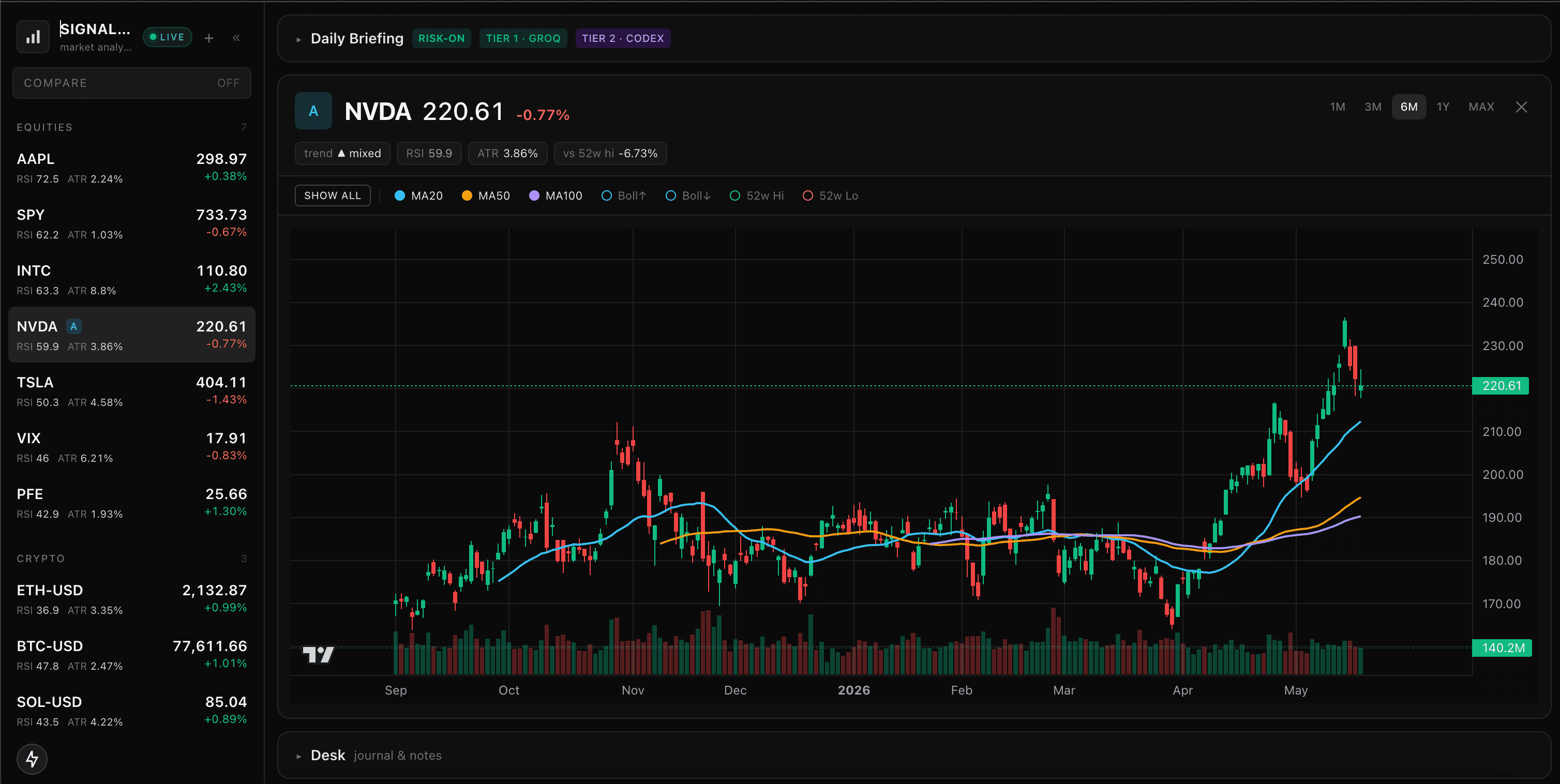Click the SHOW ALL button
1560x784 pixels.
coord(333,195)
